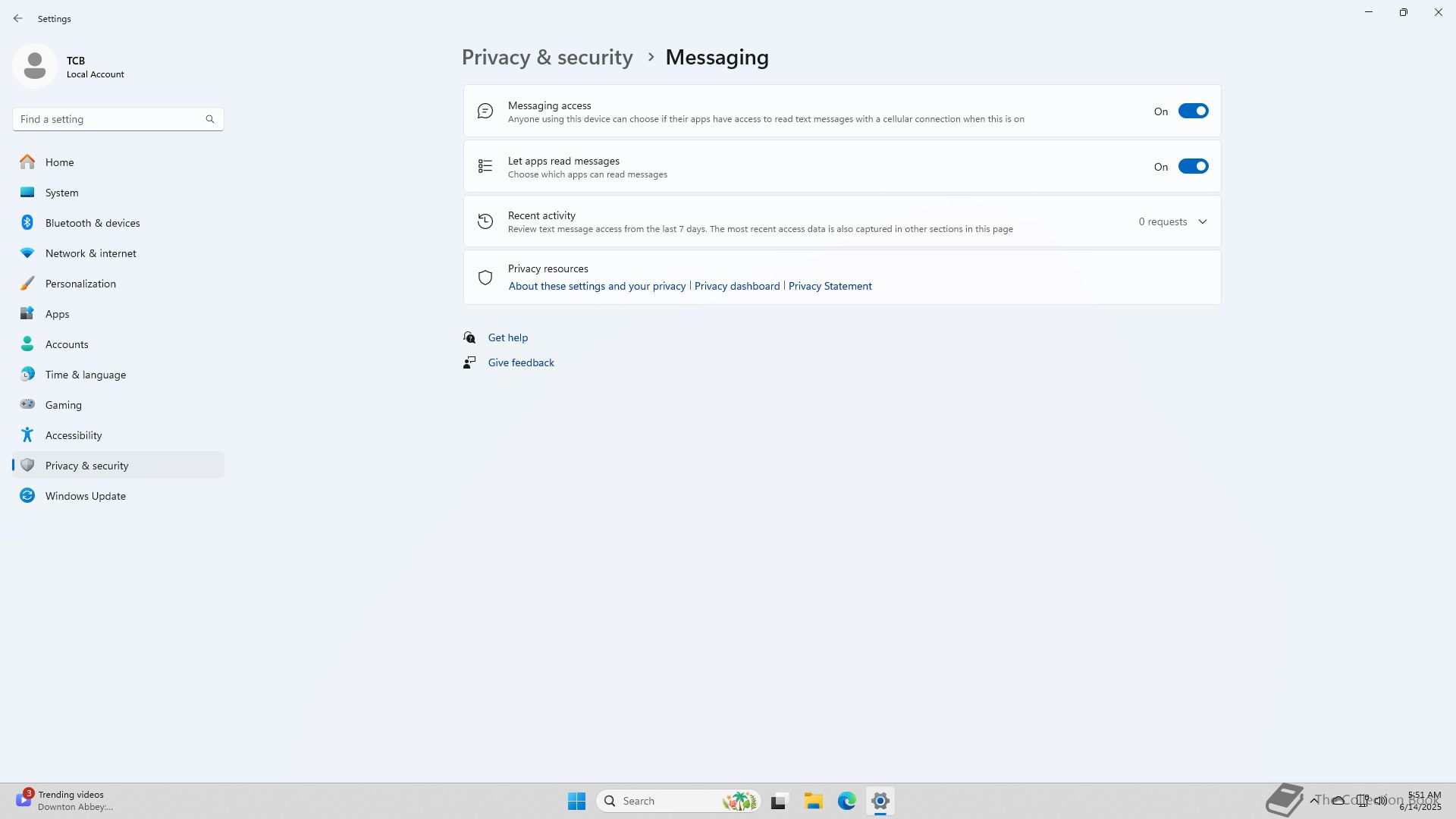Open File Explorer from the taskbar
Viewport: 1456px width, 819px height.
pos(813,801)
